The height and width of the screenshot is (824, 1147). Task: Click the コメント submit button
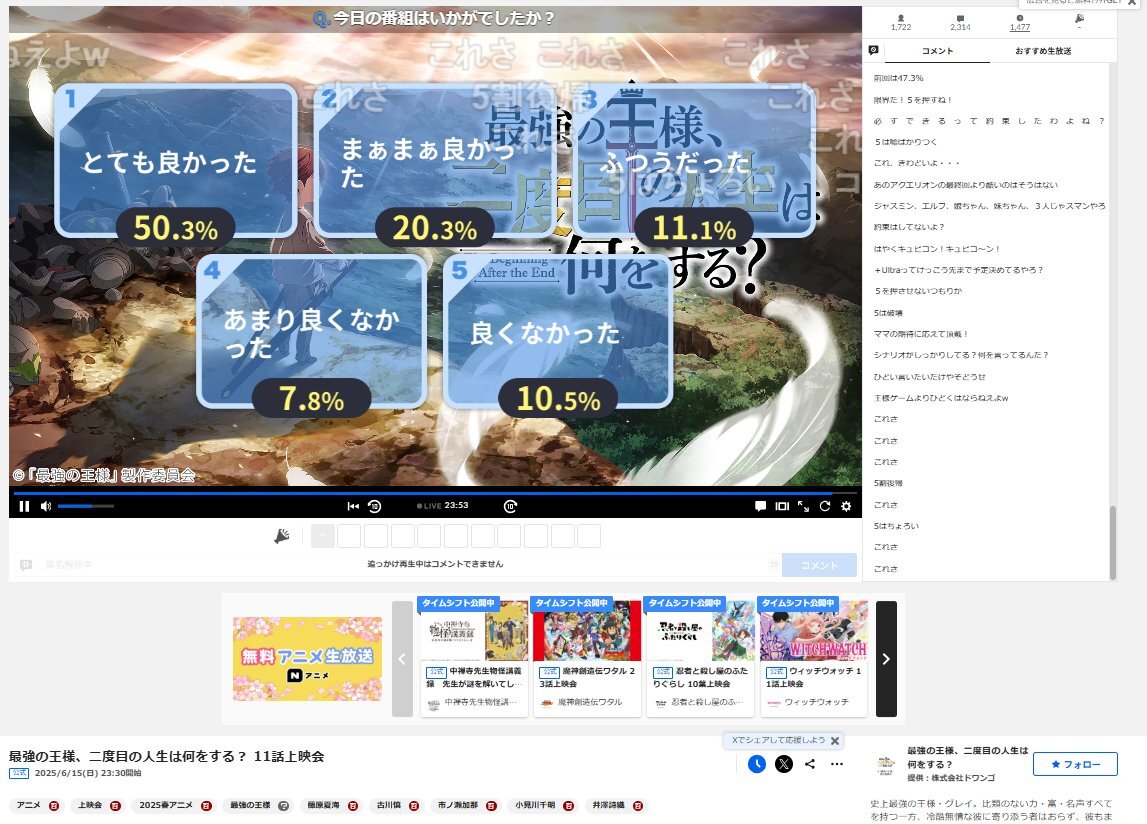[x=819, y=565]
